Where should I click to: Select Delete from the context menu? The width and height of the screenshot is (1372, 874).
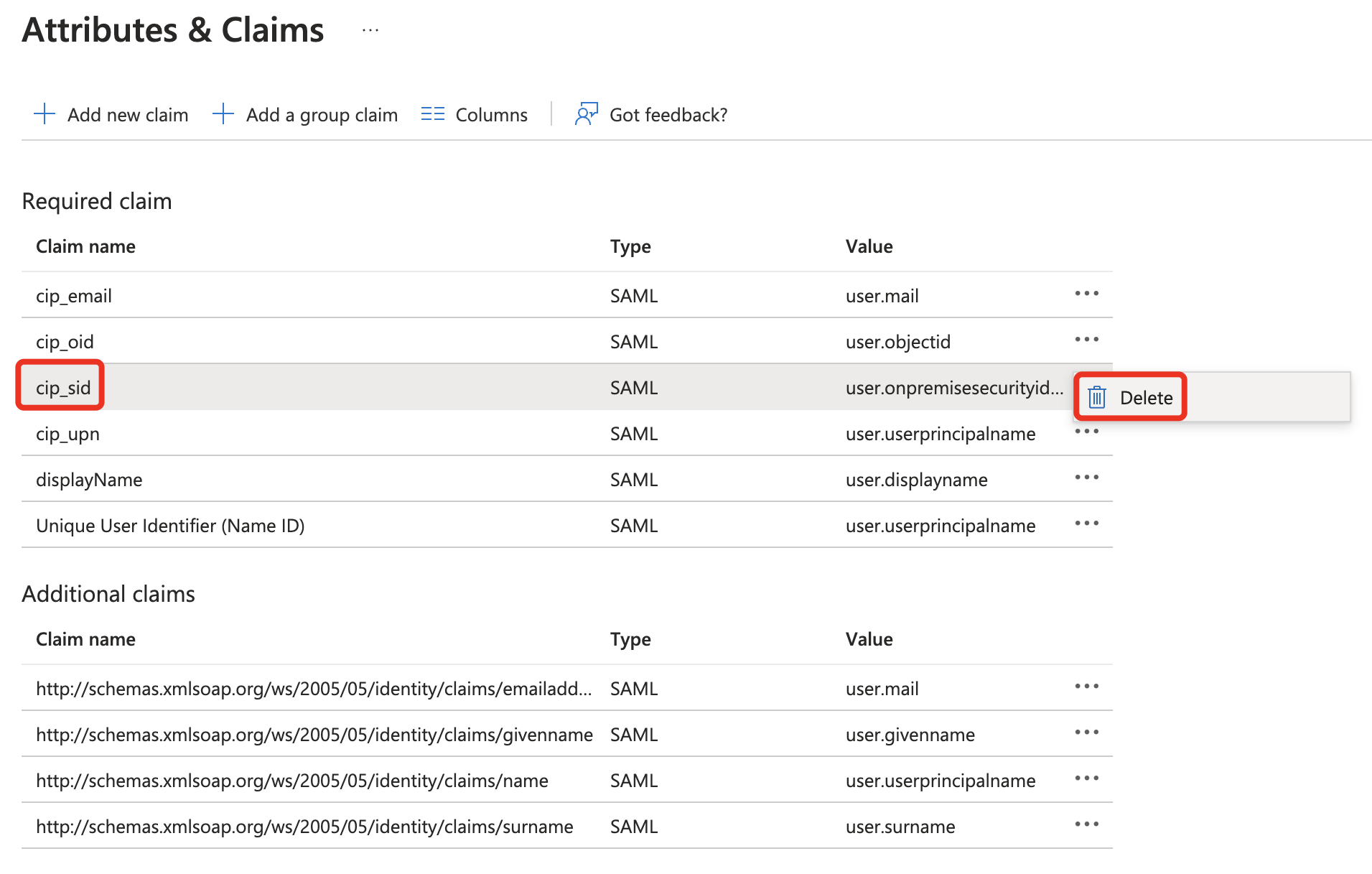(1147, 397)
